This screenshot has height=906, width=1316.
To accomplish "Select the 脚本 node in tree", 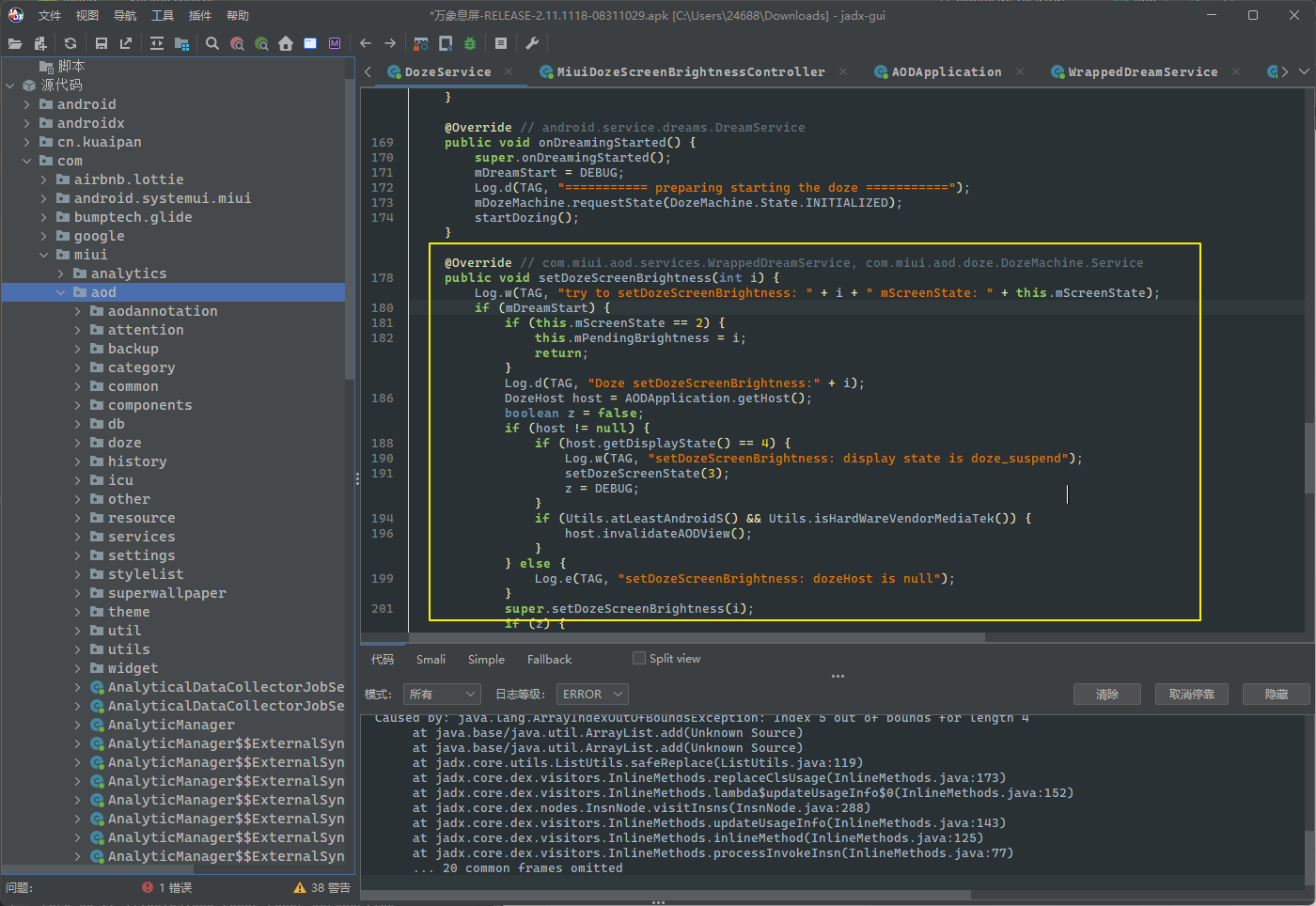I will [x=62, y=66].
